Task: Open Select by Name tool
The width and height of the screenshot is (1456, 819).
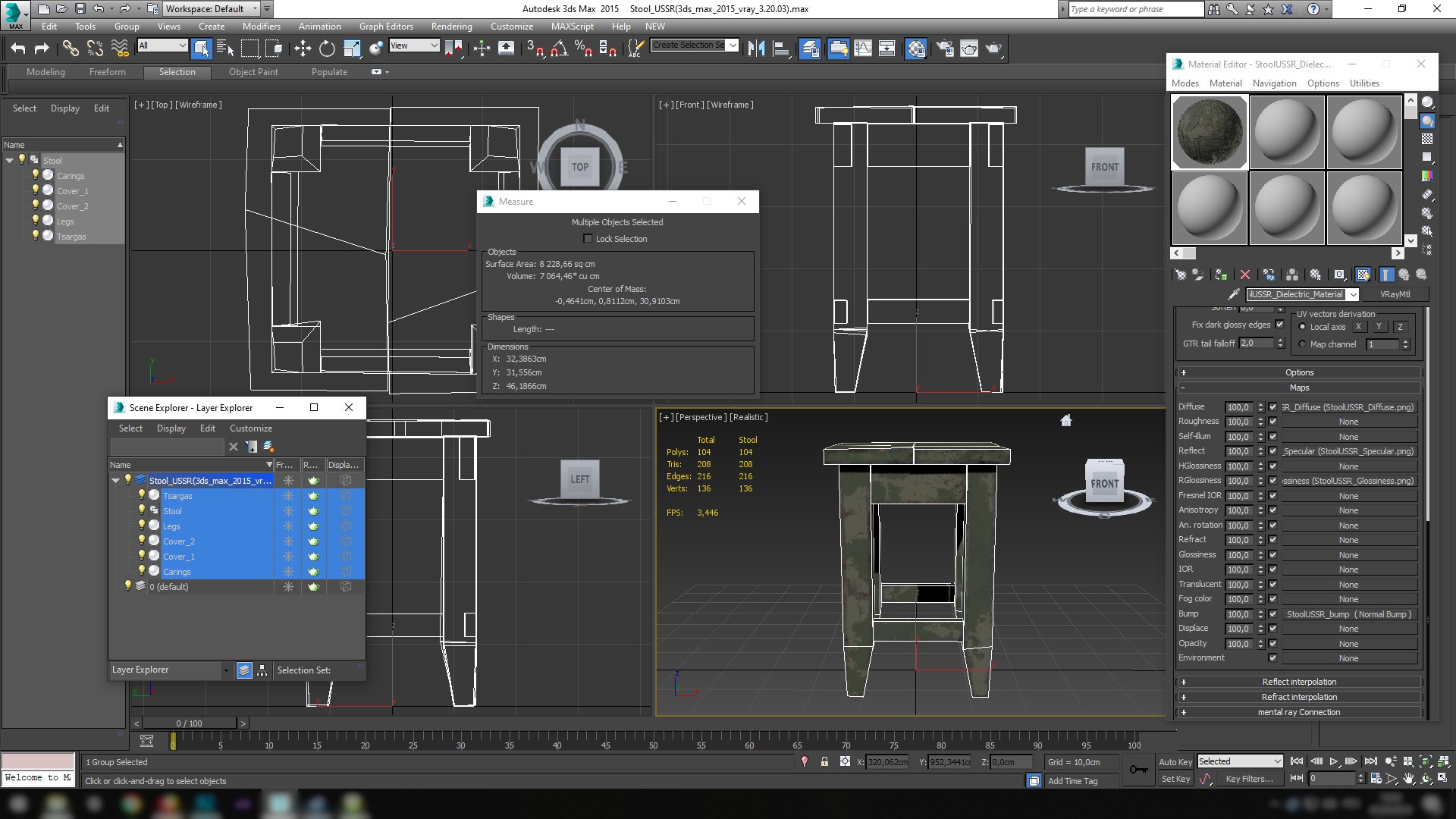Action: pyautogui.click(x=225, y=49)
